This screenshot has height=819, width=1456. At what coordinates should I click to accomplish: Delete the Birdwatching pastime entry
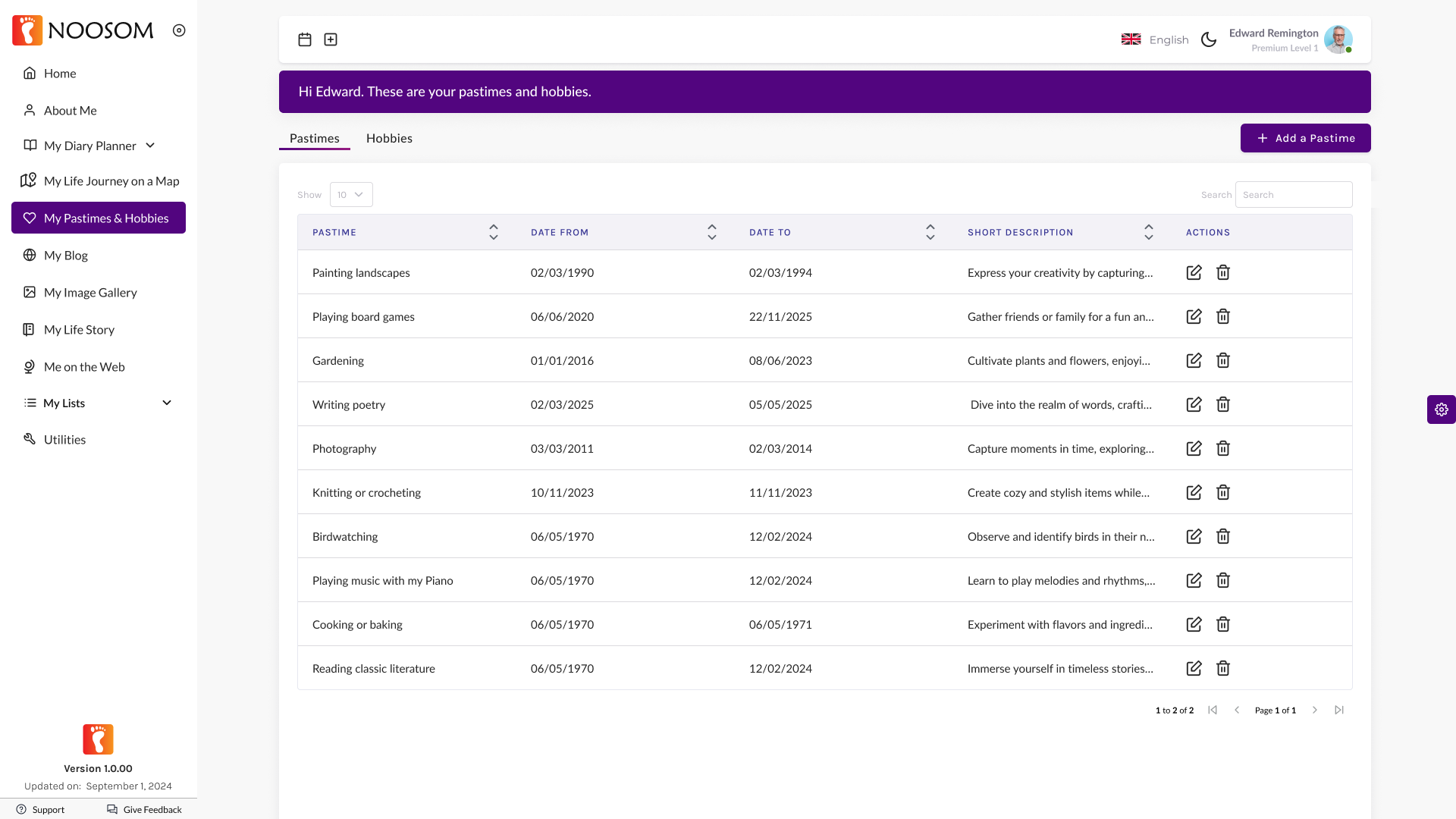tap(1223, 536)
